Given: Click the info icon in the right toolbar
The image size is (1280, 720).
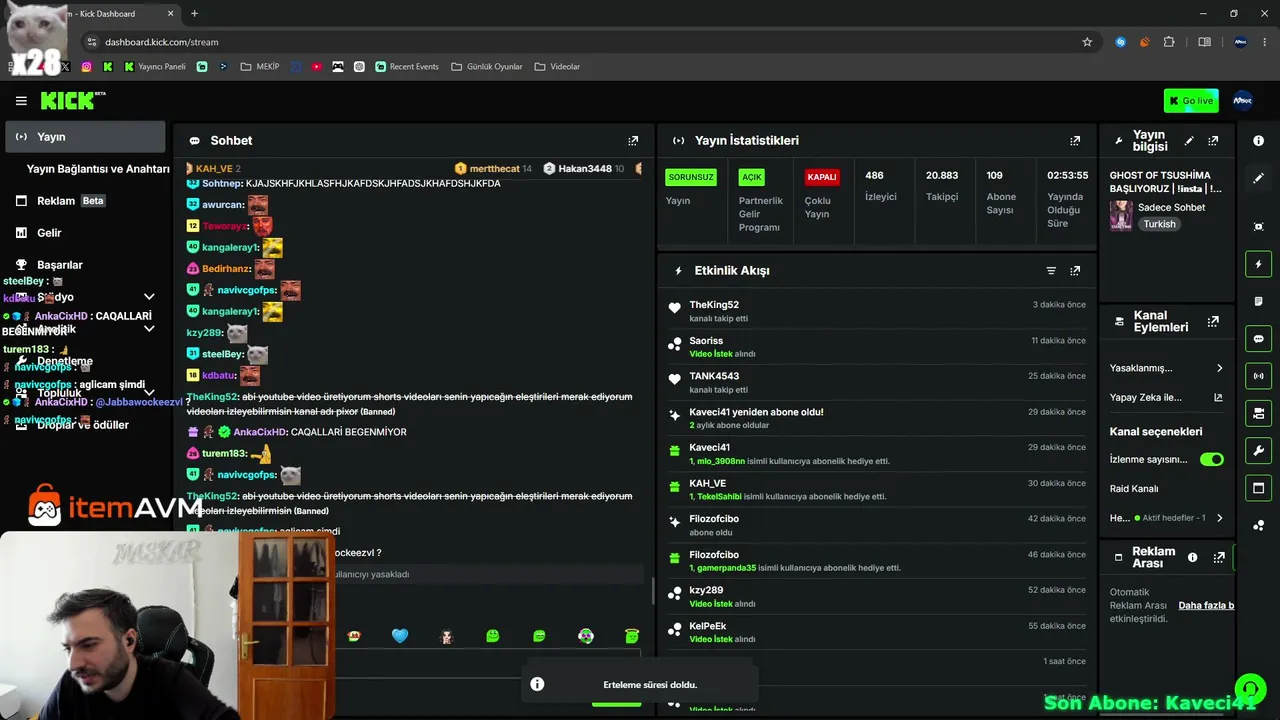Looking at the screenshot, I should coord(1259,141).
